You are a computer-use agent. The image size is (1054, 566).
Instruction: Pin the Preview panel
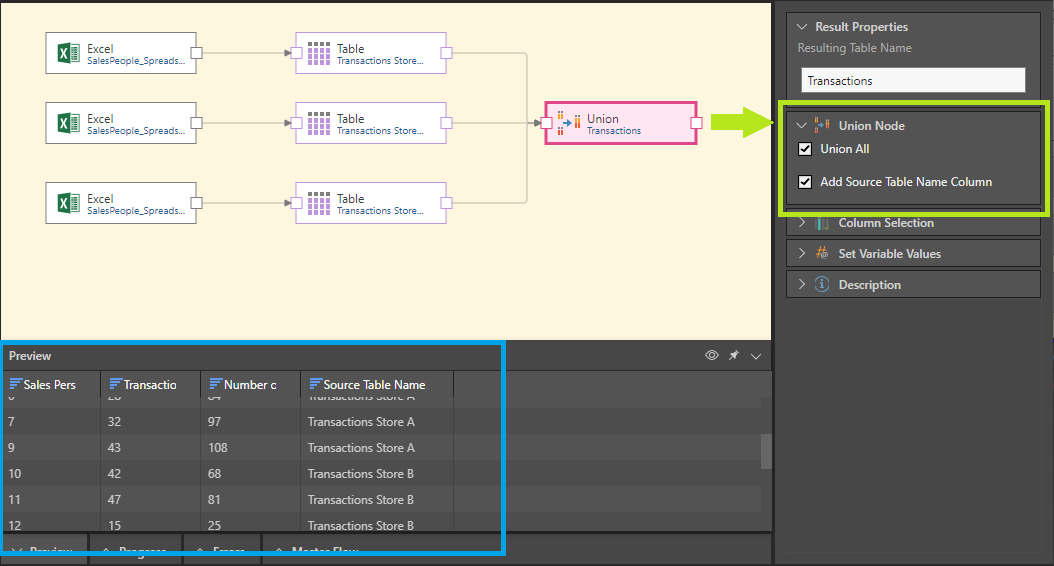pyautogui.click(x=734, y=355)
